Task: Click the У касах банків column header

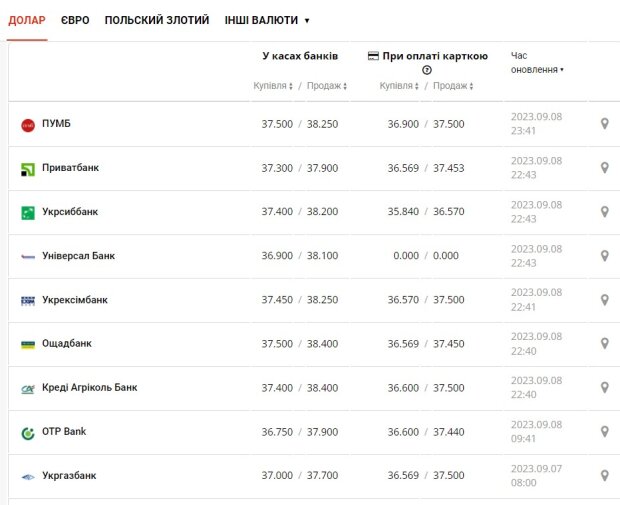Action: pyautogui.click(x=300, y=56)
